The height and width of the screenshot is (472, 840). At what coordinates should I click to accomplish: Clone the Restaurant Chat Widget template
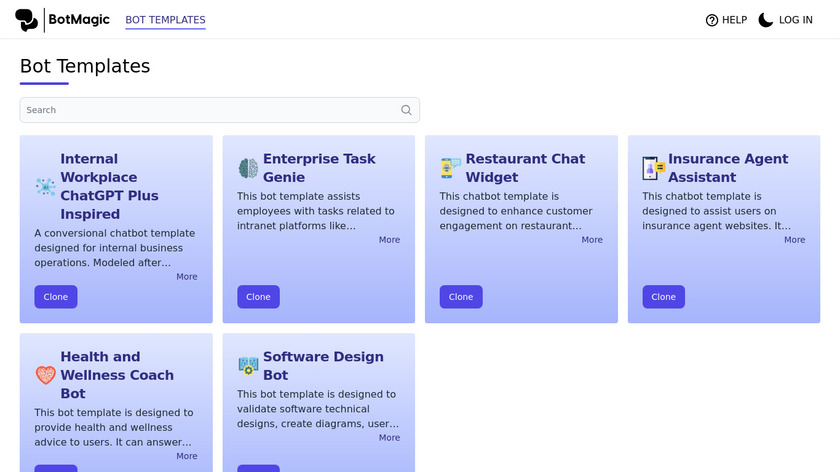[x=461, y=297]
